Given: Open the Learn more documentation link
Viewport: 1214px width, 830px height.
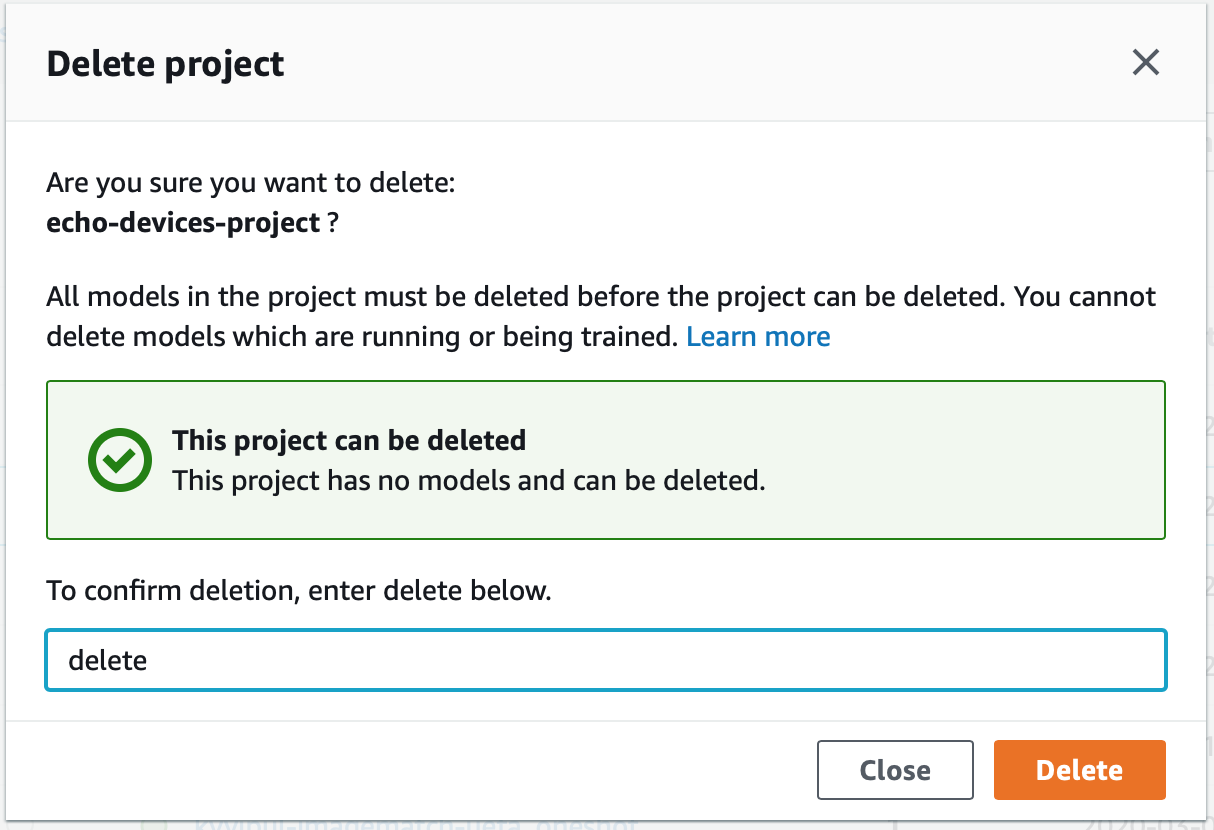Looking at the screenshot, I should 758,336.
